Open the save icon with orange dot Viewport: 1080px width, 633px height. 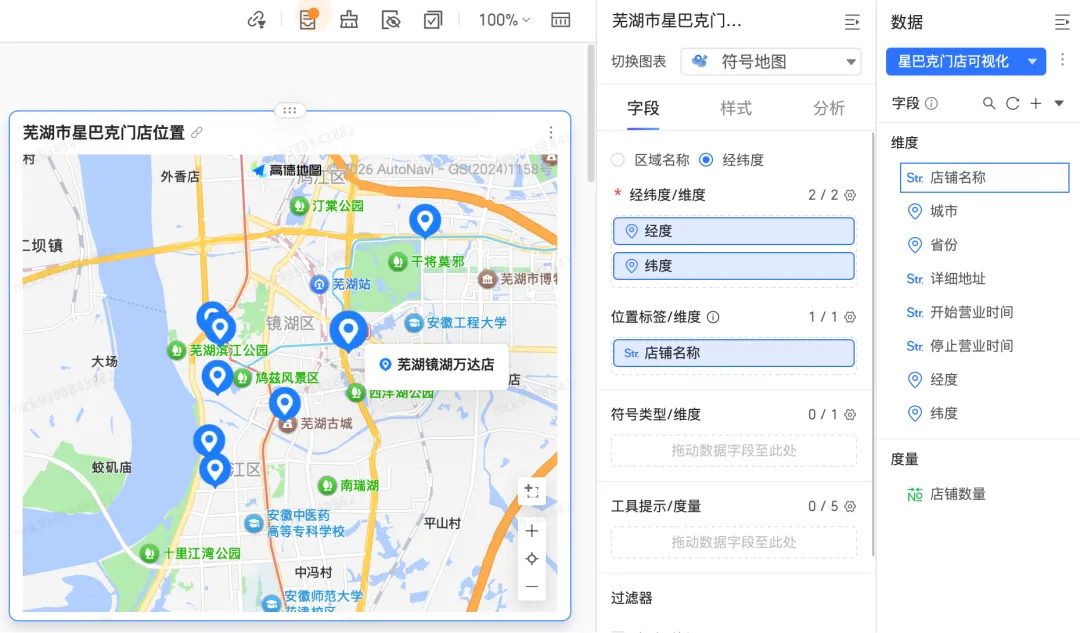[308, 19]
